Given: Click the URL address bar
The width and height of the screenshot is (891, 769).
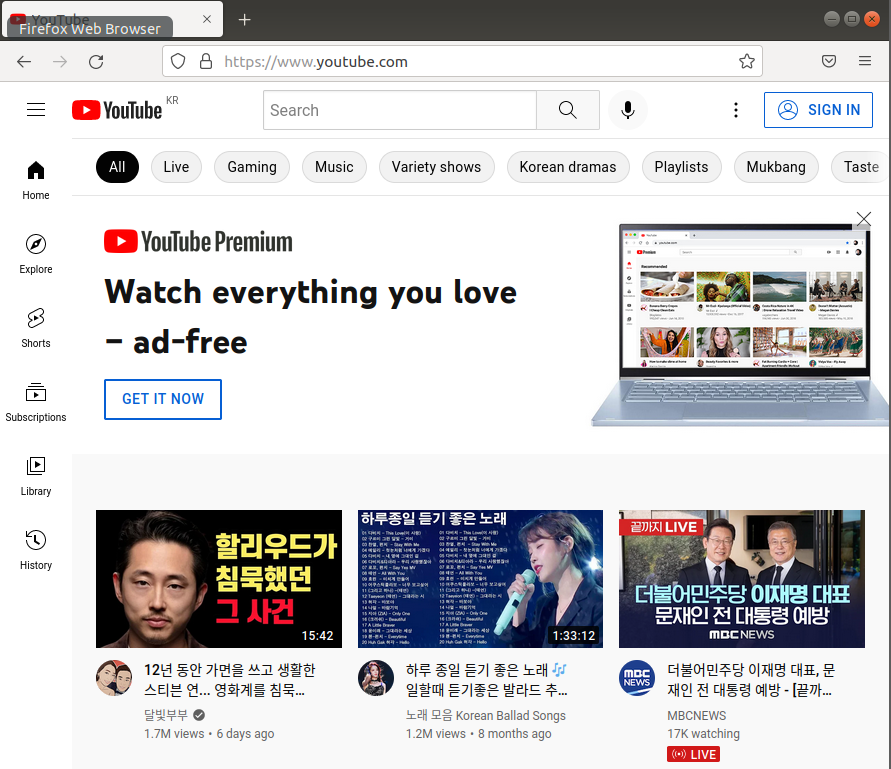Looking at the screenshot, I should [462, 61].
